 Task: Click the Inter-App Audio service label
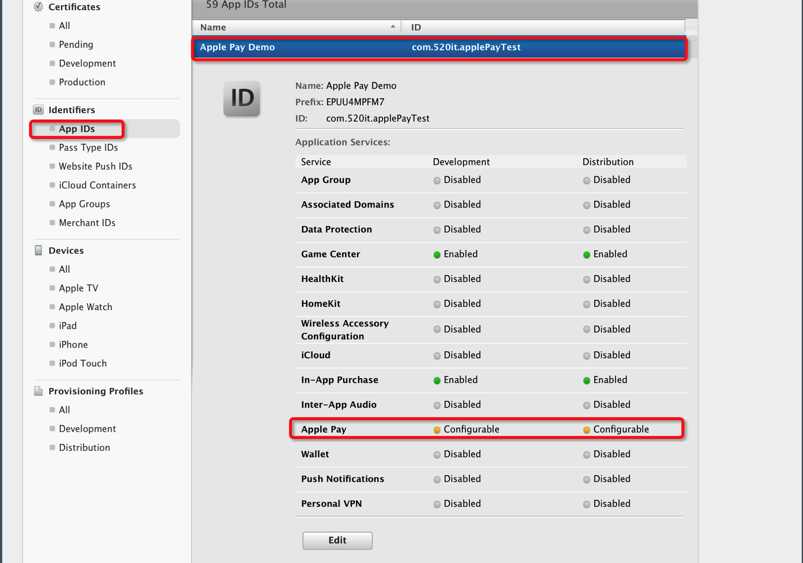339,405
